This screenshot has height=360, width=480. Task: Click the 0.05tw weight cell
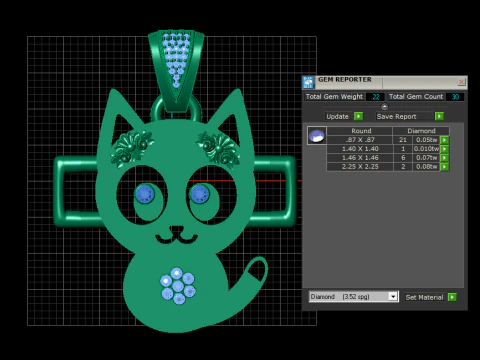coord(426,140)
